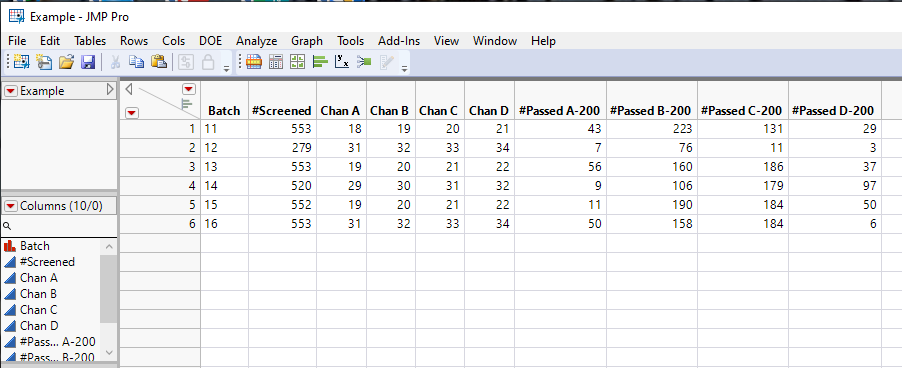Select row number 6 in the table

click(160, 224)
